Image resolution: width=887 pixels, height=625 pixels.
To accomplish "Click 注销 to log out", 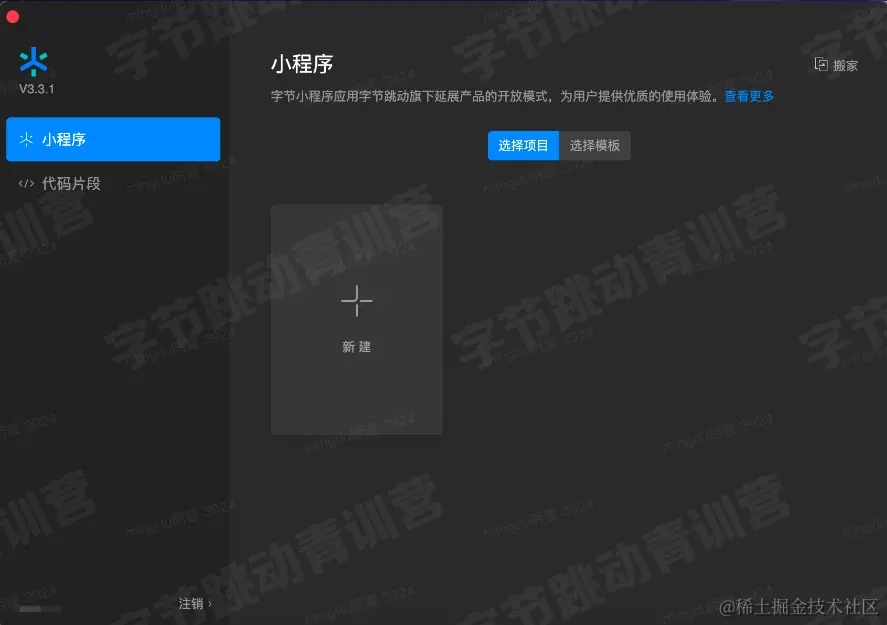I will [x=189, y=604].
